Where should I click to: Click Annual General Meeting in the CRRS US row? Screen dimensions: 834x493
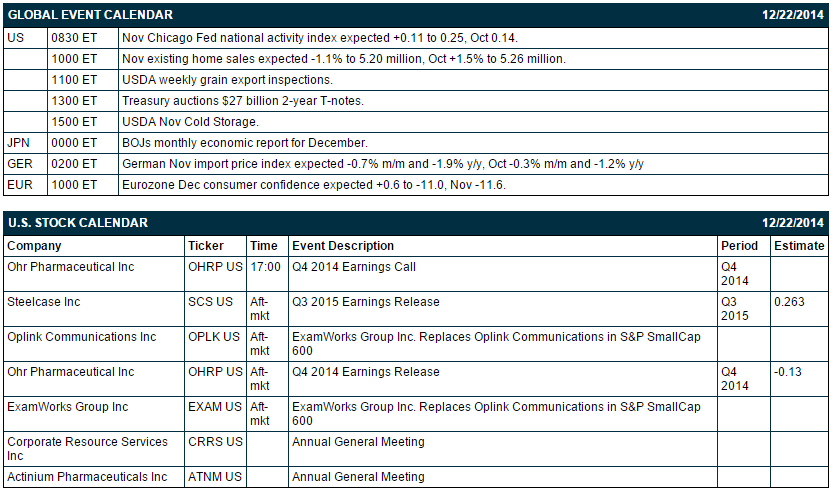358,442
